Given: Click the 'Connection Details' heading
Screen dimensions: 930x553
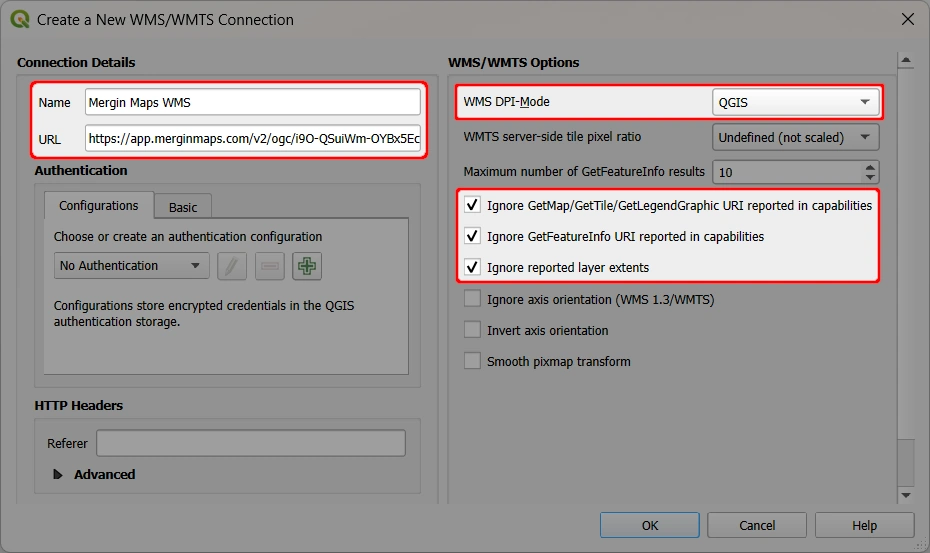Looking at the screenshot, I should 76,62.
